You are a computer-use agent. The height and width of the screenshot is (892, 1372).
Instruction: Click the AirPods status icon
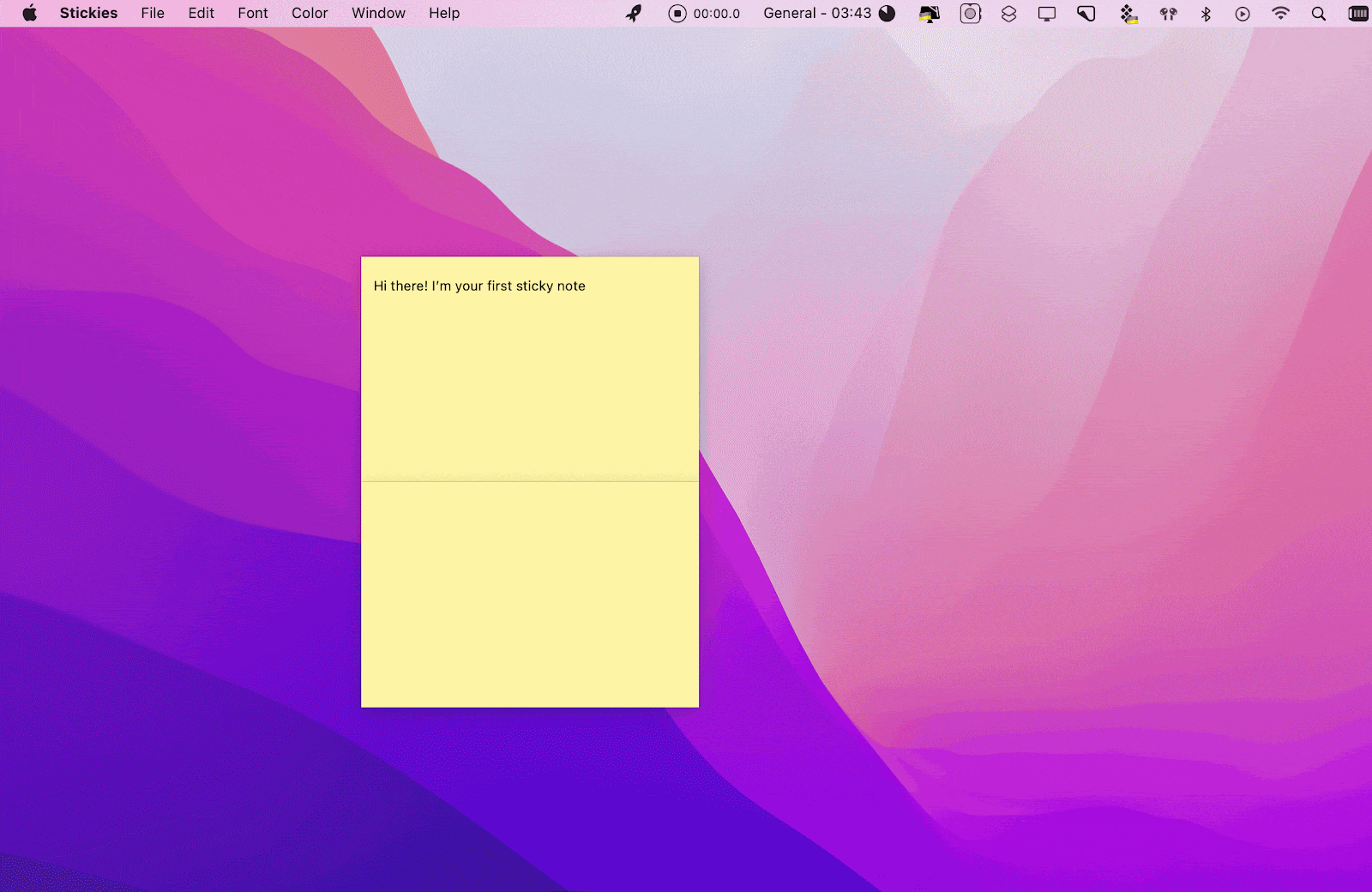(x=1168, y=13)
